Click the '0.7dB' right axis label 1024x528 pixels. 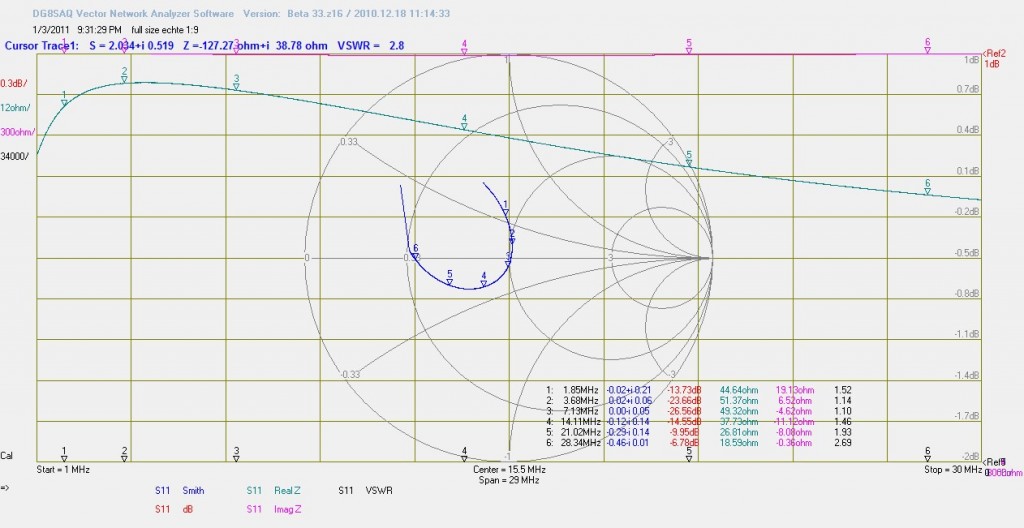(969, 89)
